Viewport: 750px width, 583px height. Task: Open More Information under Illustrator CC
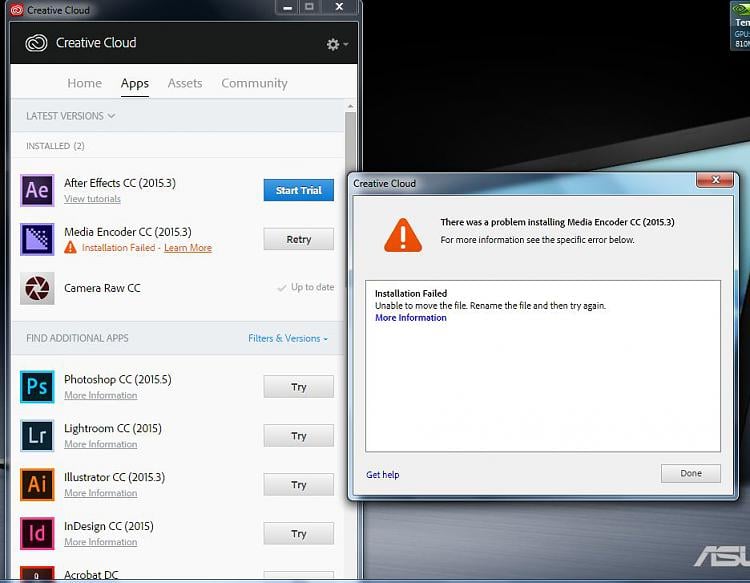(x=100, y=493)
